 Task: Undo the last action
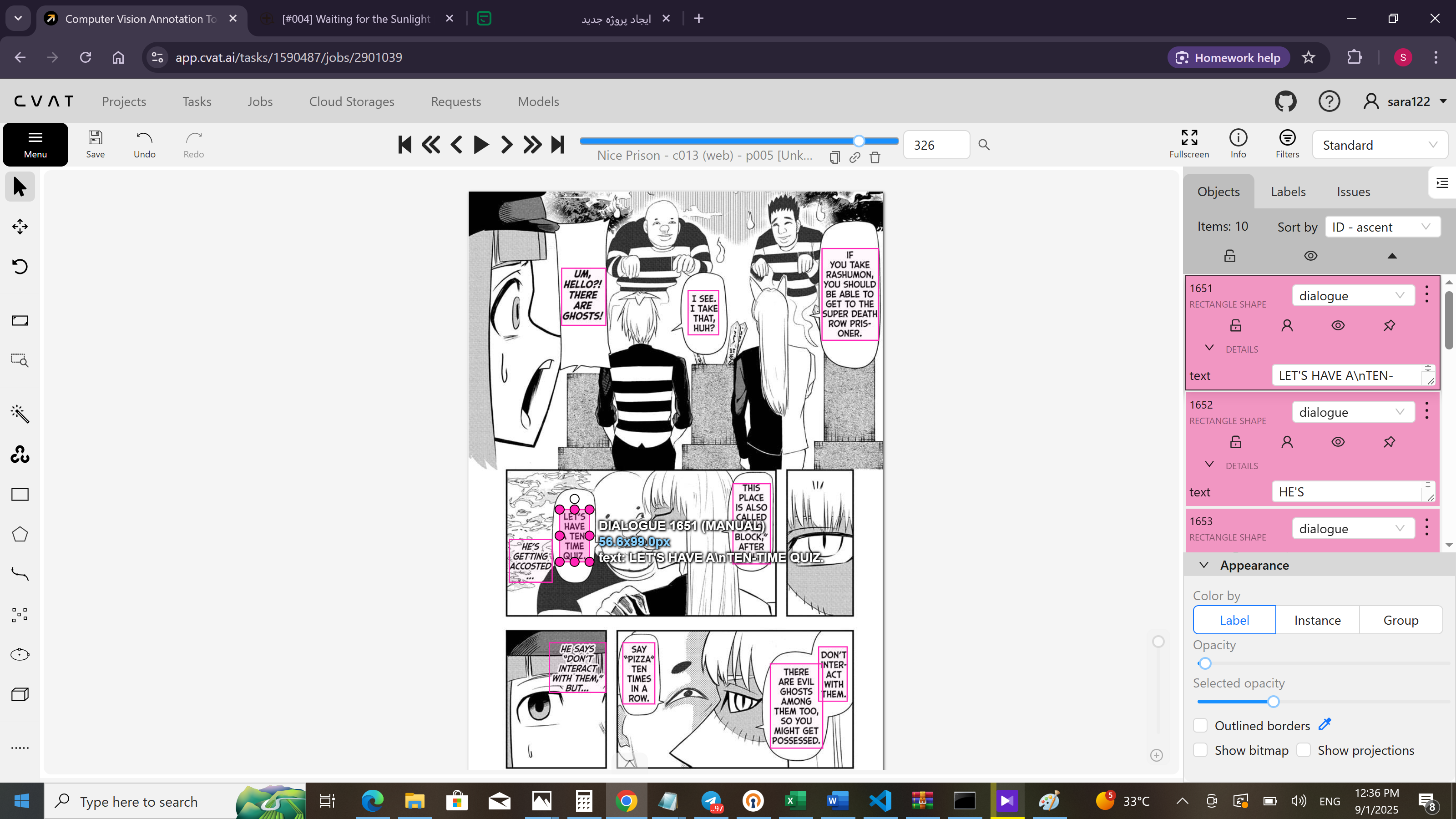(x=144, y=145)
